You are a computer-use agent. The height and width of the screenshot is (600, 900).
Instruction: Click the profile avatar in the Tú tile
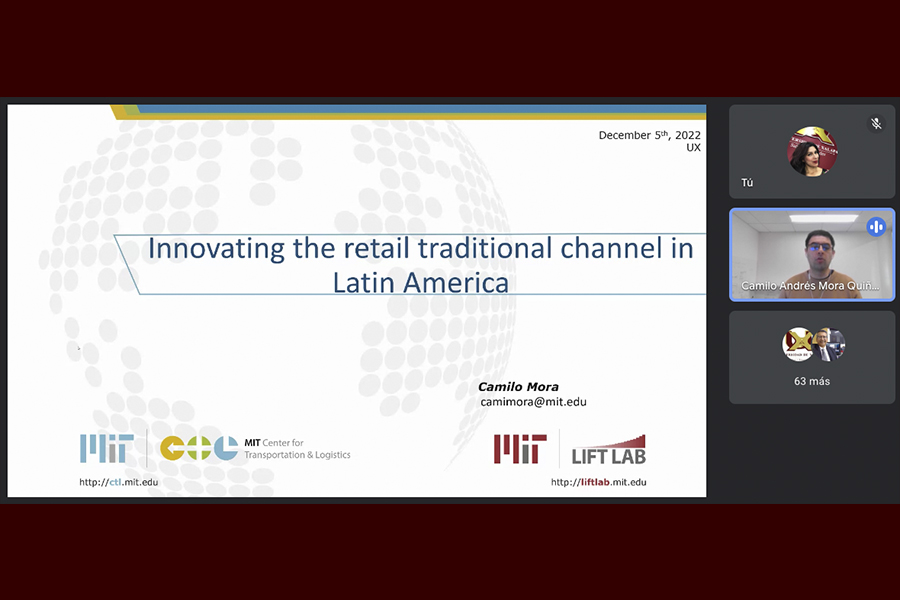[811, 151]
